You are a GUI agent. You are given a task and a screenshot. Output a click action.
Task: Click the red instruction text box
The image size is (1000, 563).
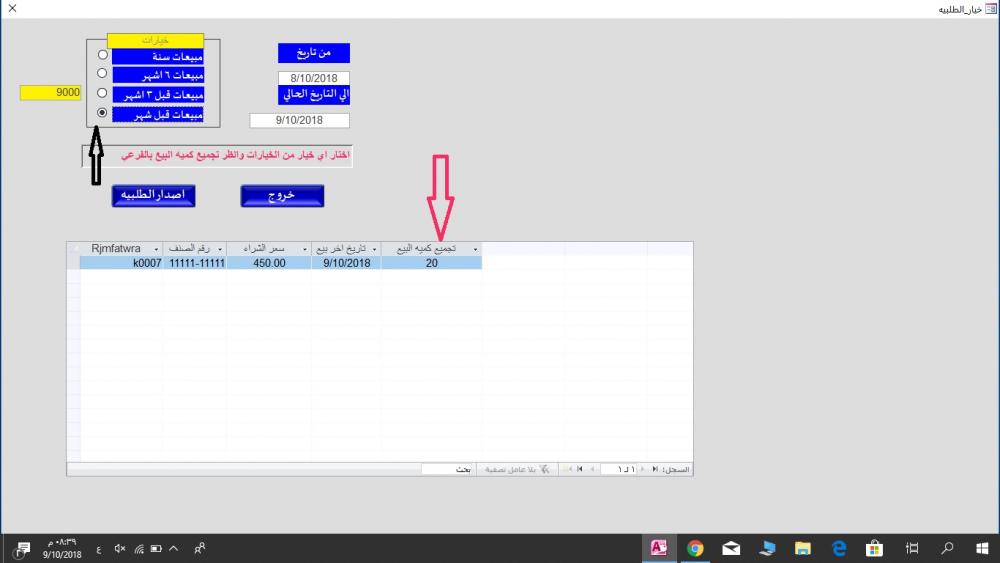click(217, 156)
